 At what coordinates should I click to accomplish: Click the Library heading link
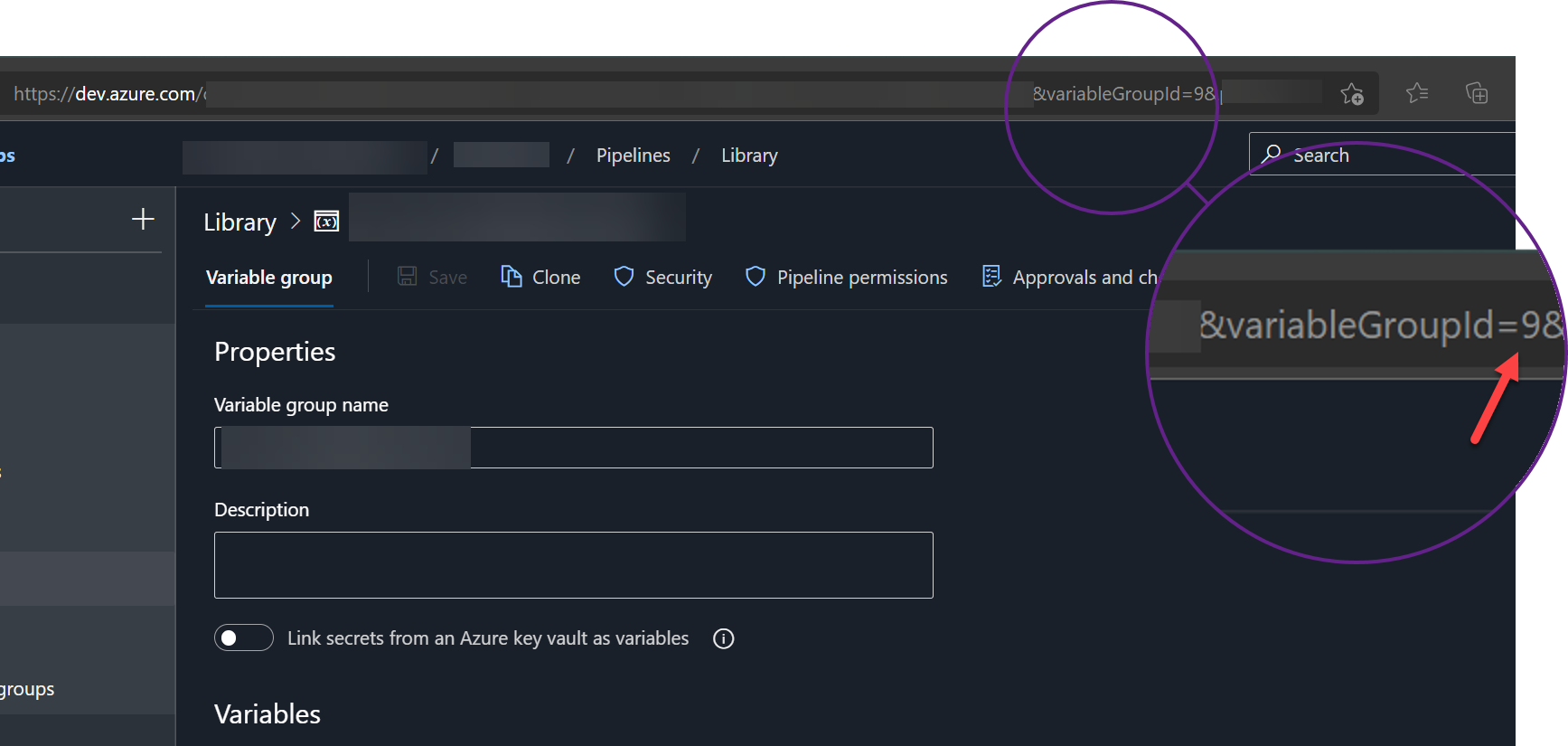click(x=239, y=222)
